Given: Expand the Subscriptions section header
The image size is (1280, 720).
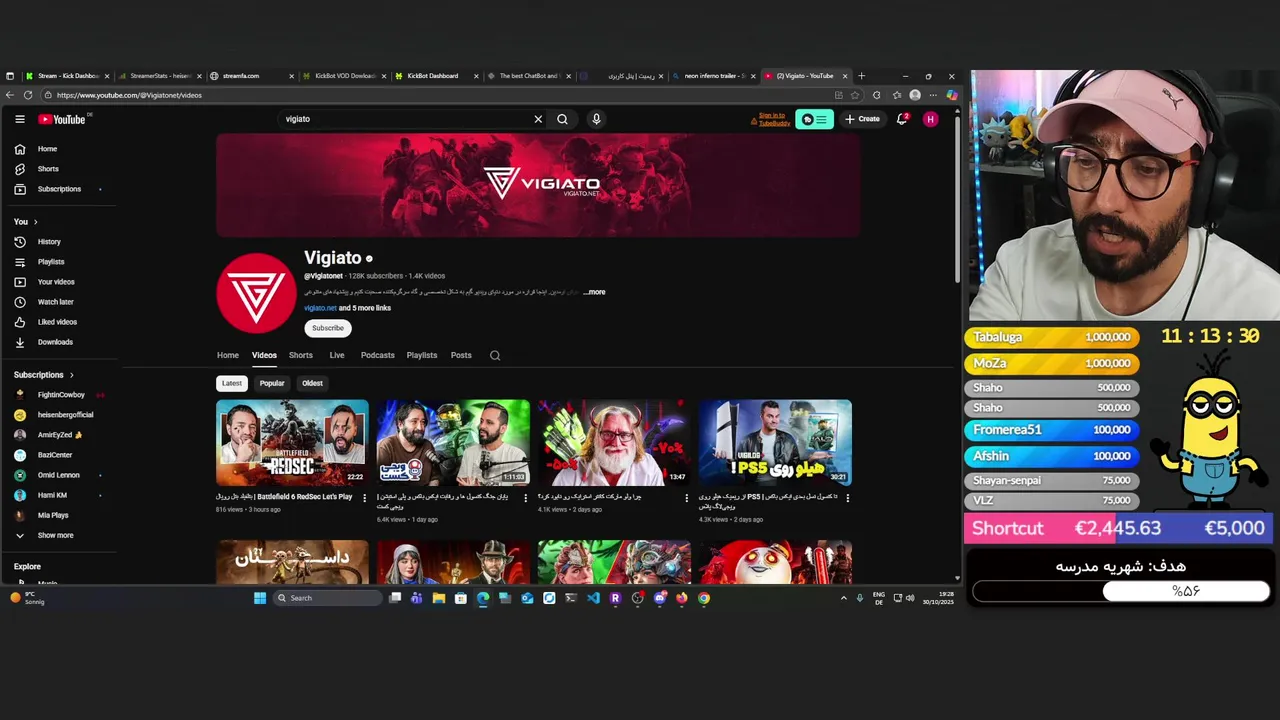Looking at the screenshot, I should point(44,375).
